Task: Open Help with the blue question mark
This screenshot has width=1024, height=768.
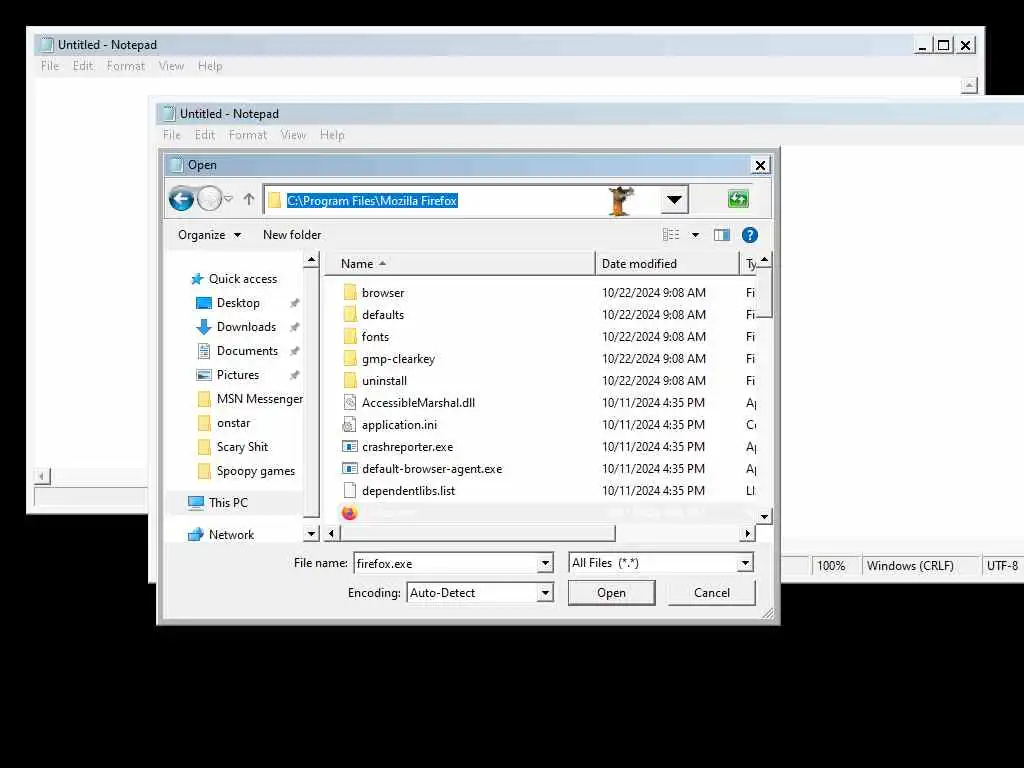Action: [750, 235]
